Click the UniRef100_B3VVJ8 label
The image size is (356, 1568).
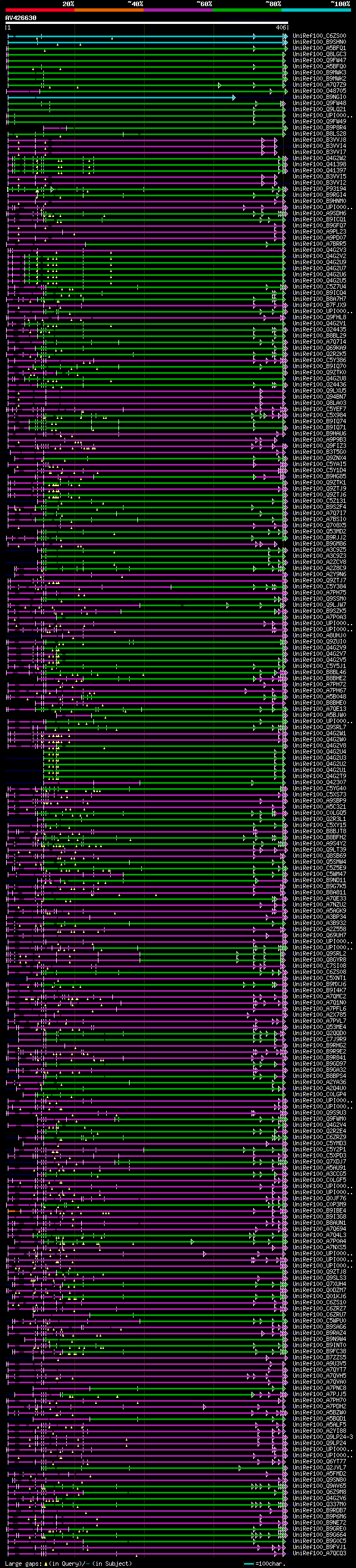pyautogui.click(x=319, y=140)
